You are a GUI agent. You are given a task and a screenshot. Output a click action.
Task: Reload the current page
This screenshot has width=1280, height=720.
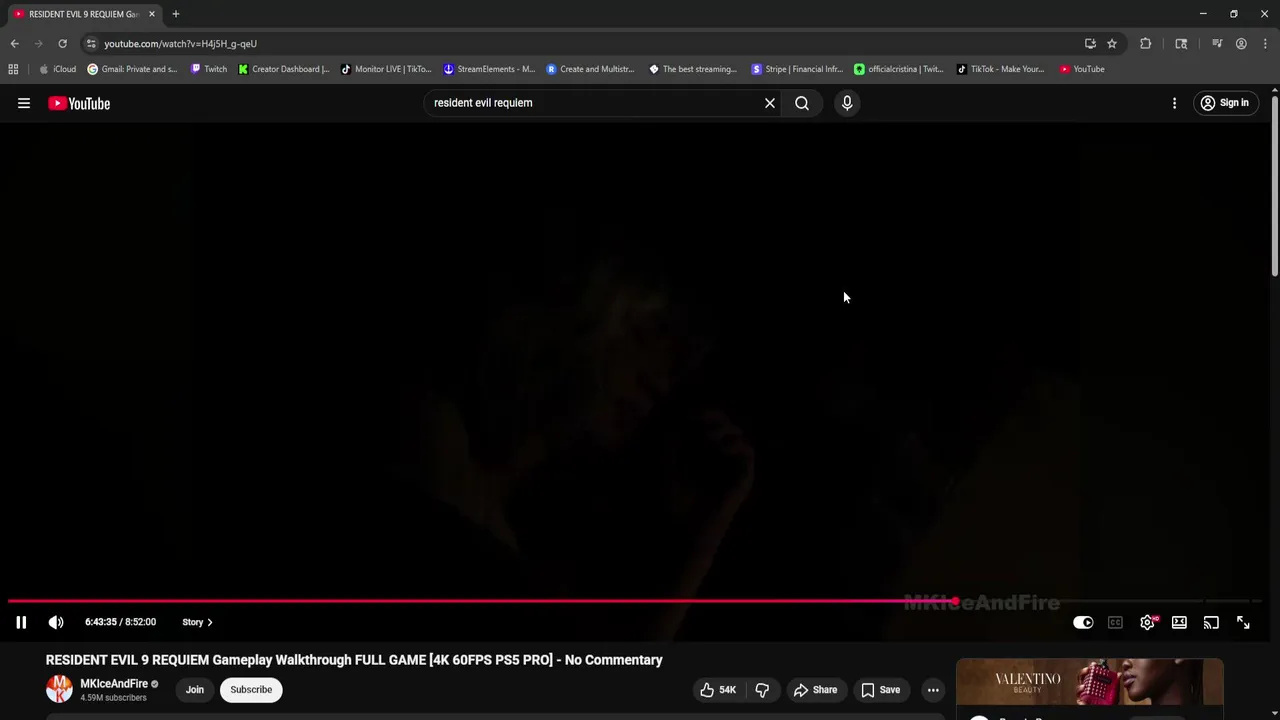(x=62, y=44)
